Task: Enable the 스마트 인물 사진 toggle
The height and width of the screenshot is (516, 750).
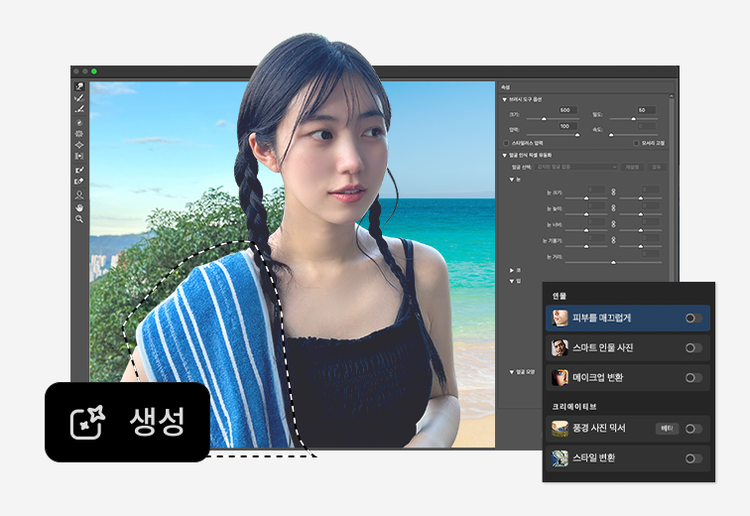Action: pos(694,348)
